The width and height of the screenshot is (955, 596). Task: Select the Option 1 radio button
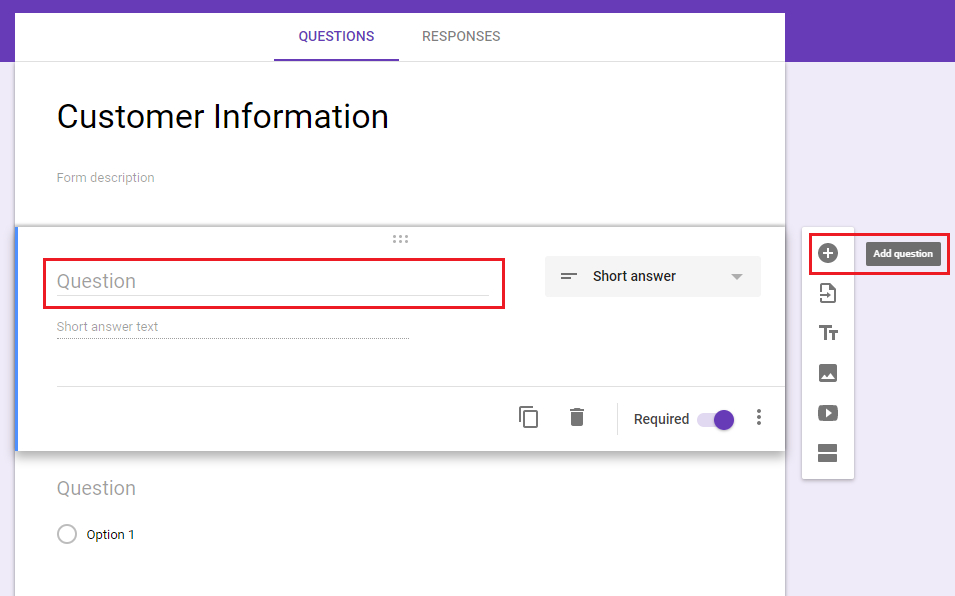[67, 534]
